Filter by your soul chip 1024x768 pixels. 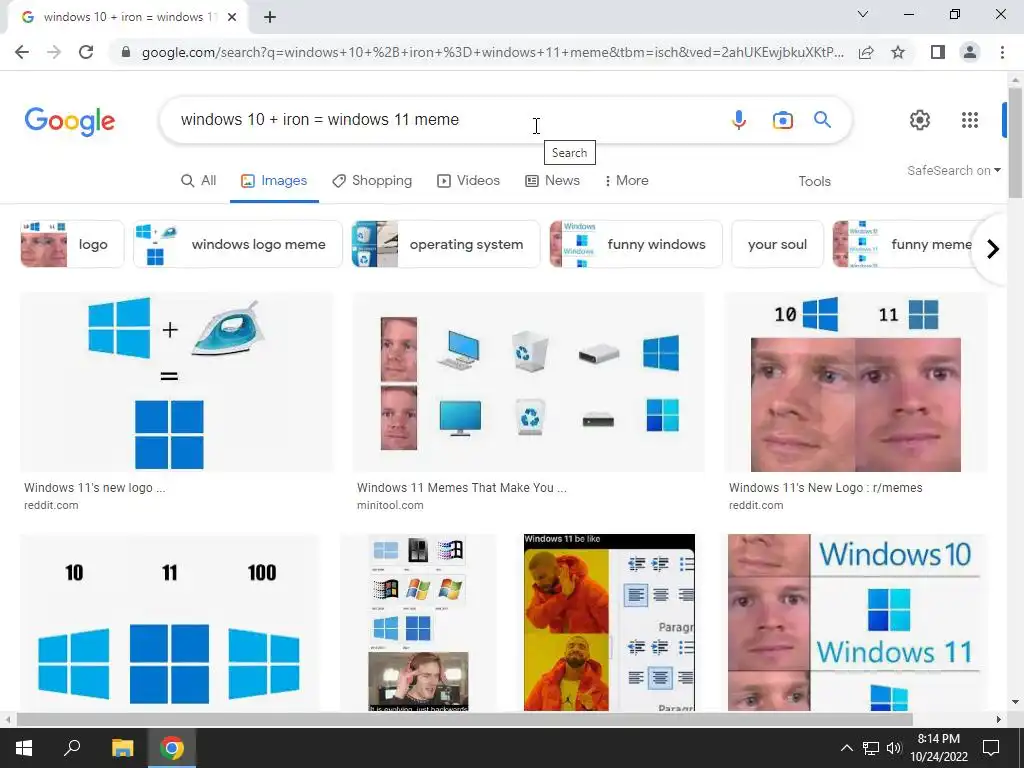(777, 244)
